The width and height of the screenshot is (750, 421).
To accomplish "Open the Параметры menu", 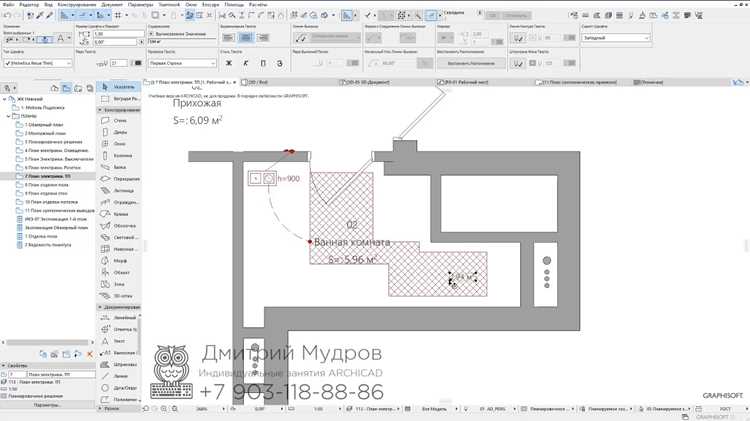I will tap(141, 4).
